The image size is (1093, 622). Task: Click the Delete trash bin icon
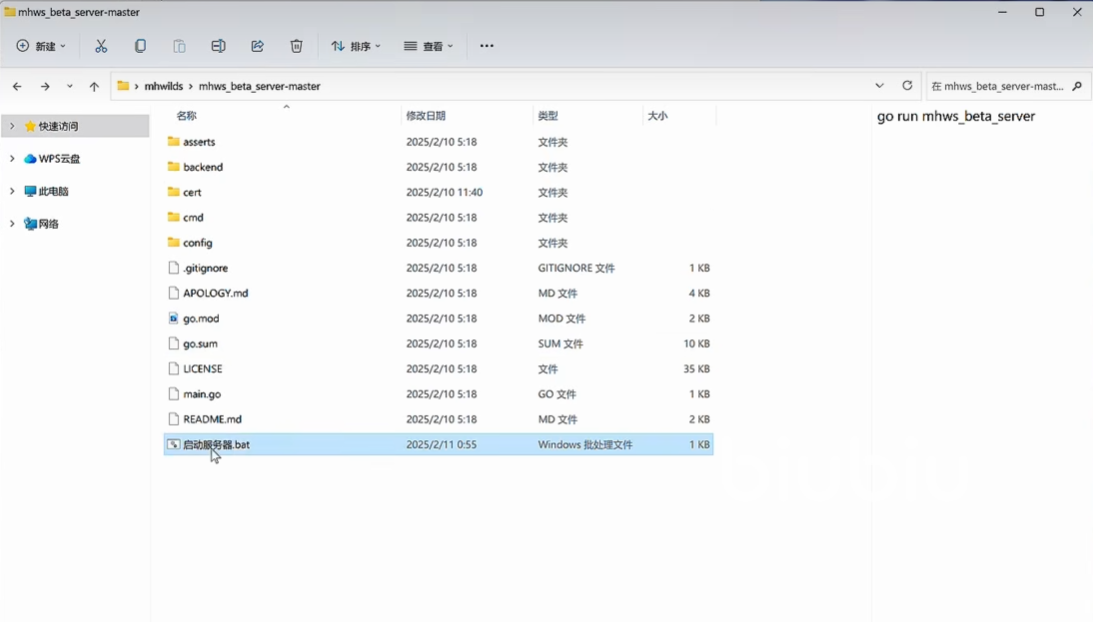tap(296, 46)
